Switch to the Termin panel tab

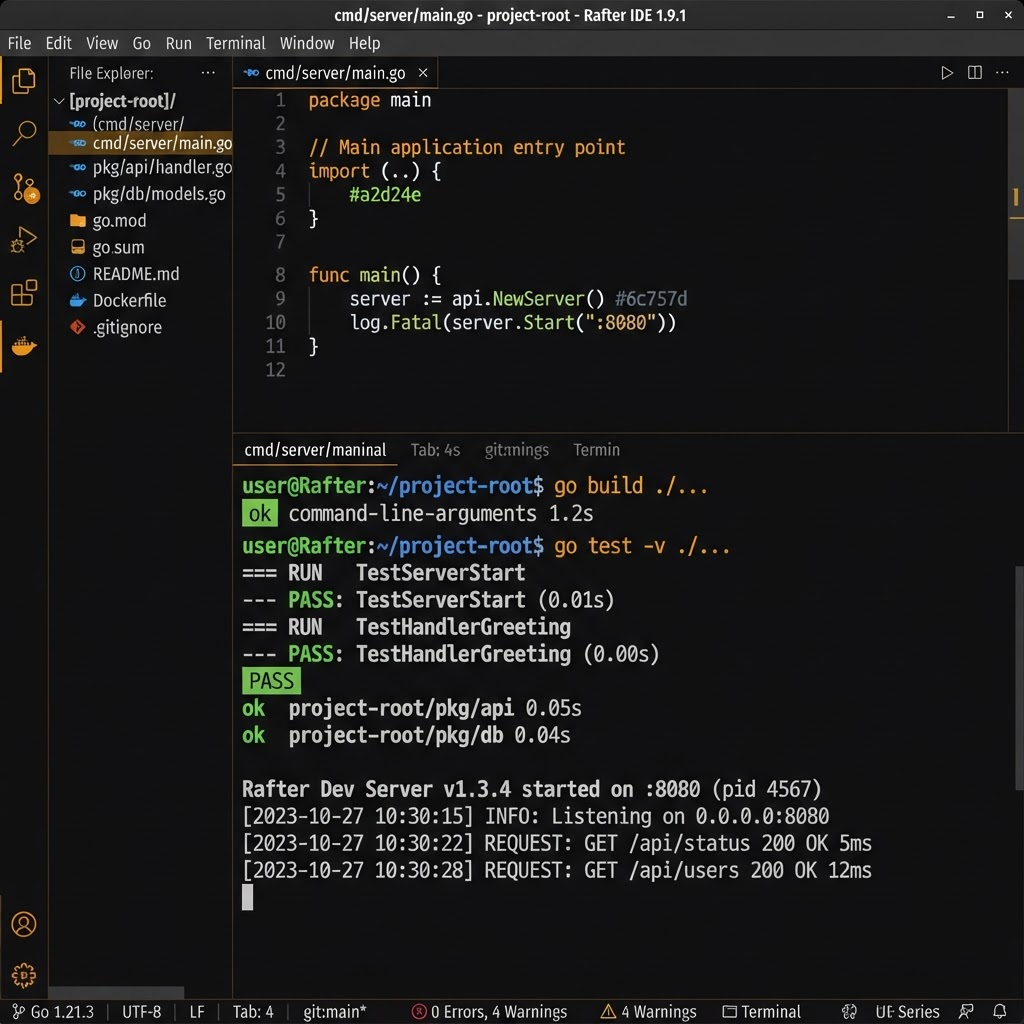coord(596,450)
